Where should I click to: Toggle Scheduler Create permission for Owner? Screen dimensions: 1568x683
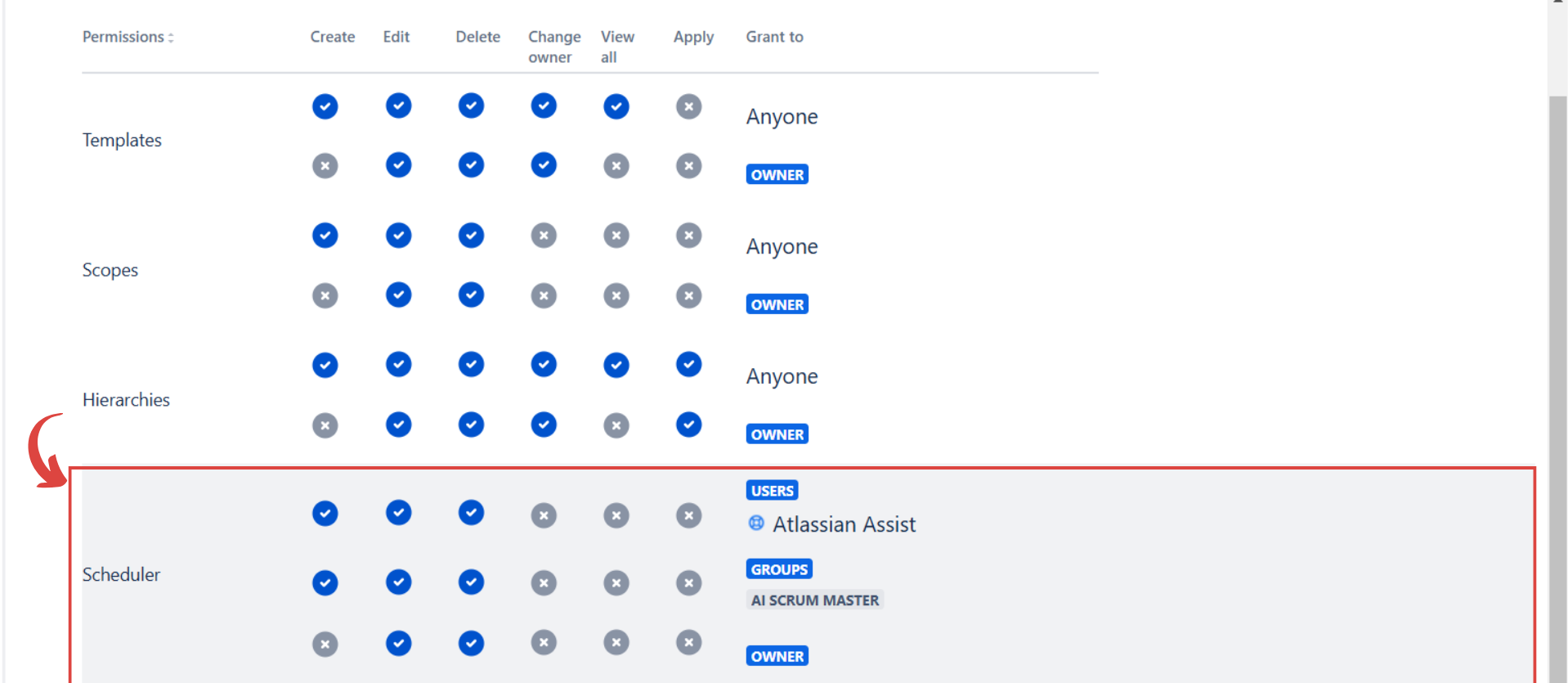point(325,644)
